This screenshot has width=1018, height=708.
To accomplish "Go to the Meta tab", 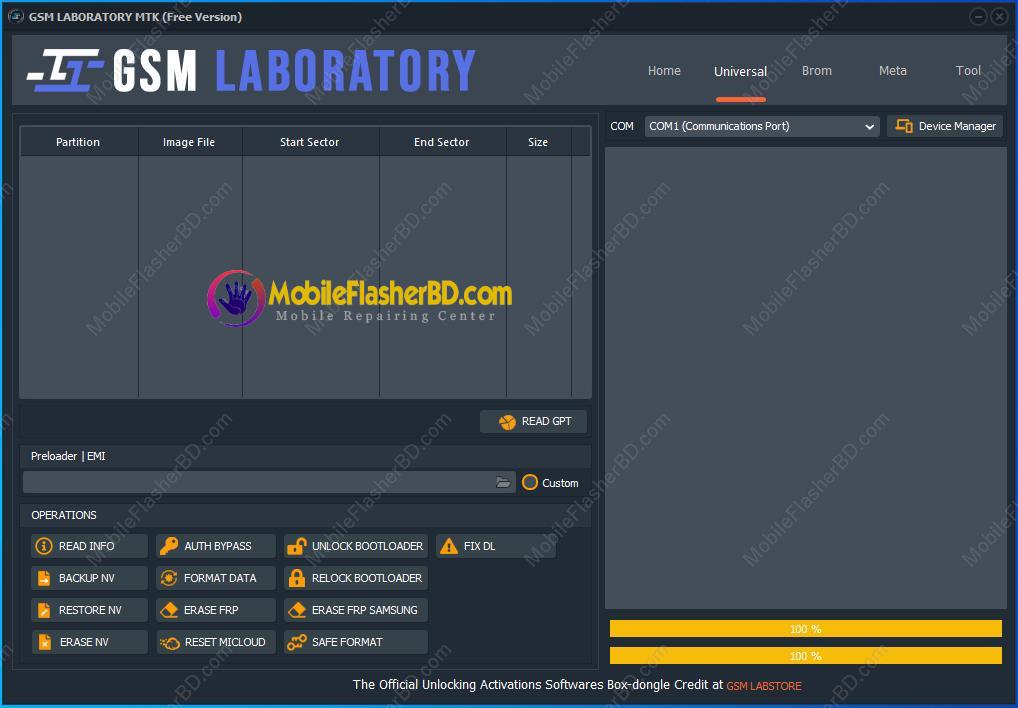I will [x=893, y=71].
